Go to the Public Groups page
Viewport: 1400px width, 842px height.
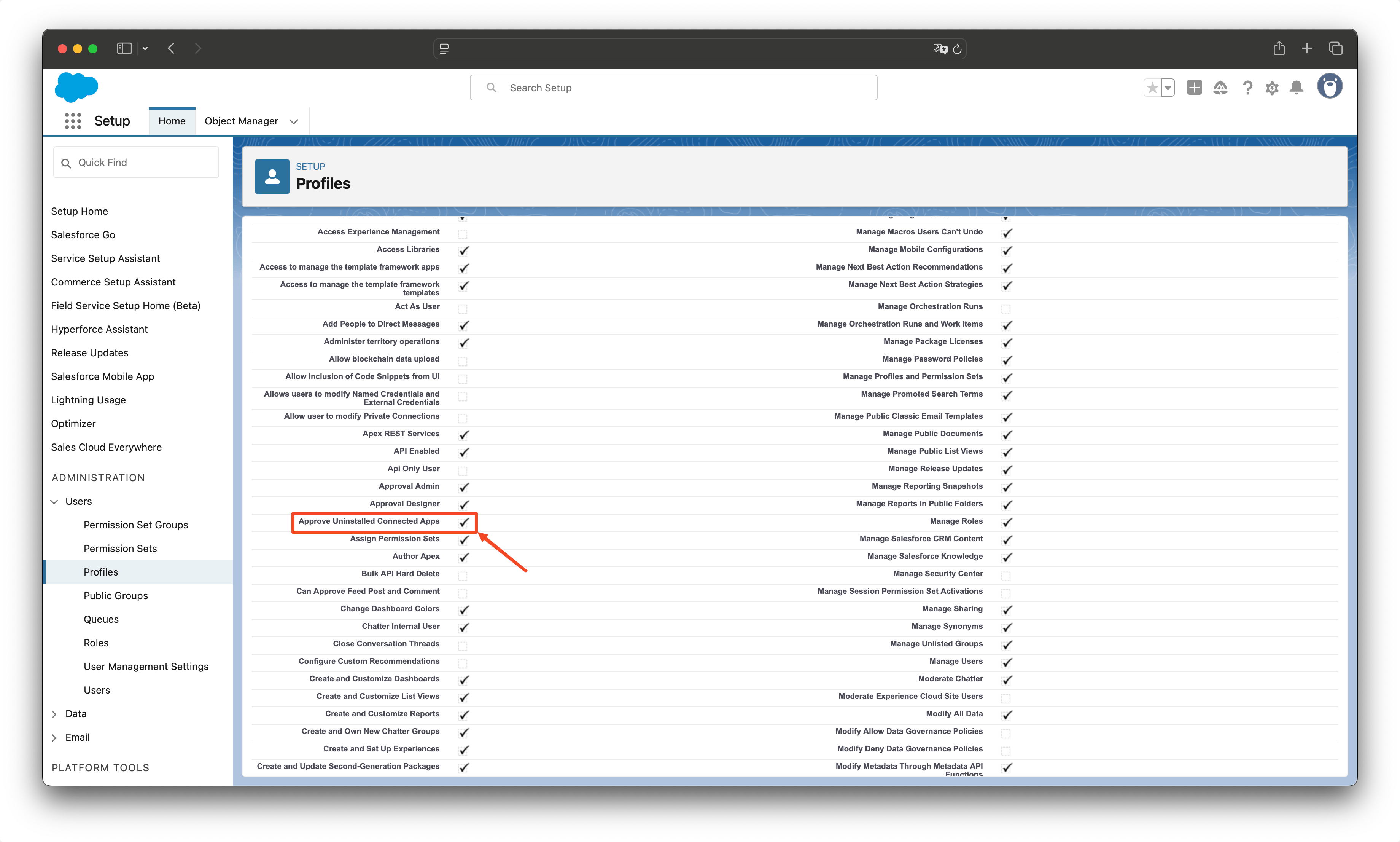tap(116, 595)
